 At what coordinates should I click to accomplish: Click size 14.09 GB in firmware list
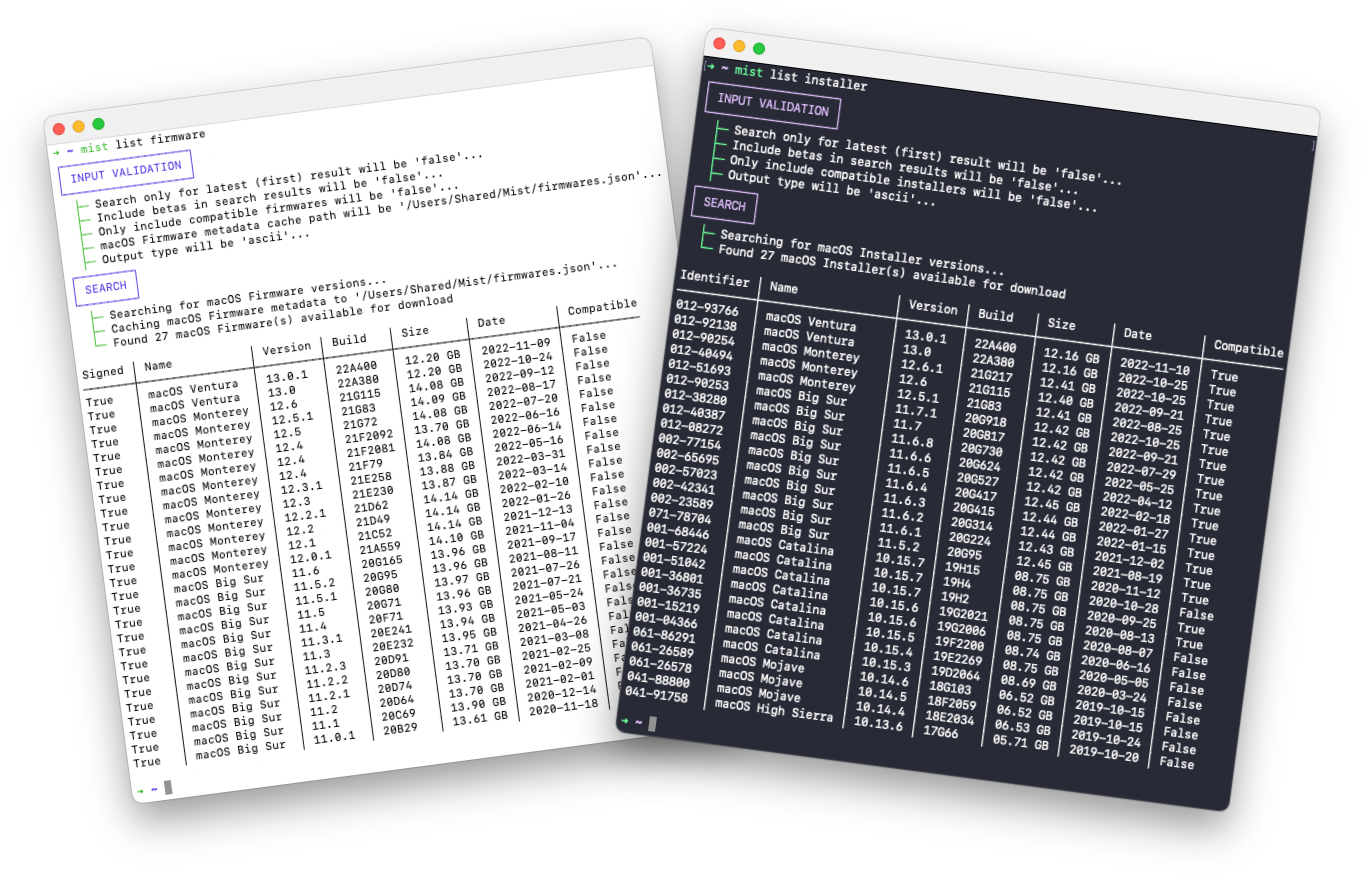pos(438,399)
